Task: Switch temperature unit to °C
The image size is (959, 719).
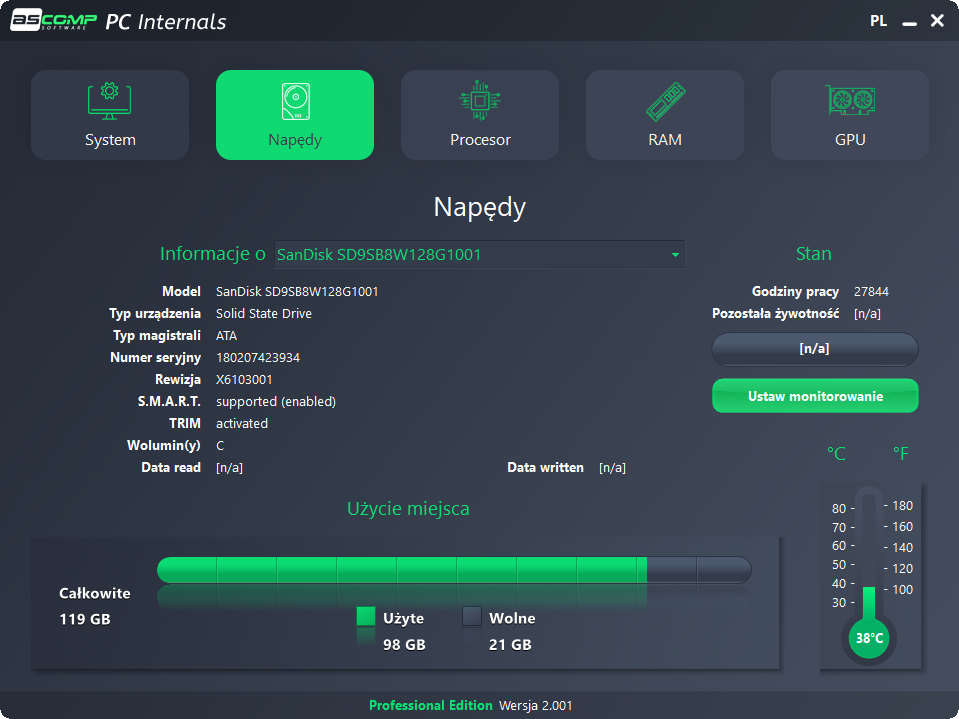Action: tap(836, 454)
